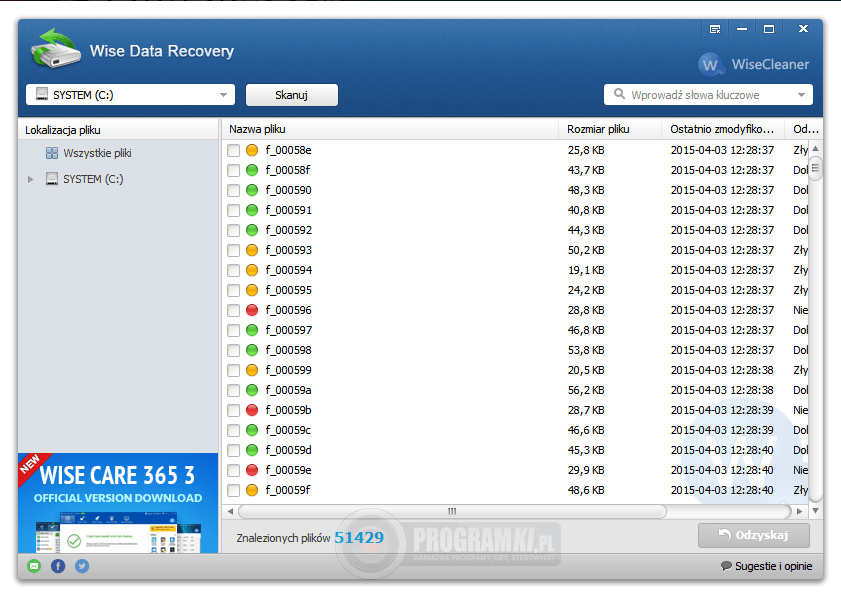Click the vertical scrollbar thumb
This screenshot has height=596, width=841.
click(x=815, y=168)
